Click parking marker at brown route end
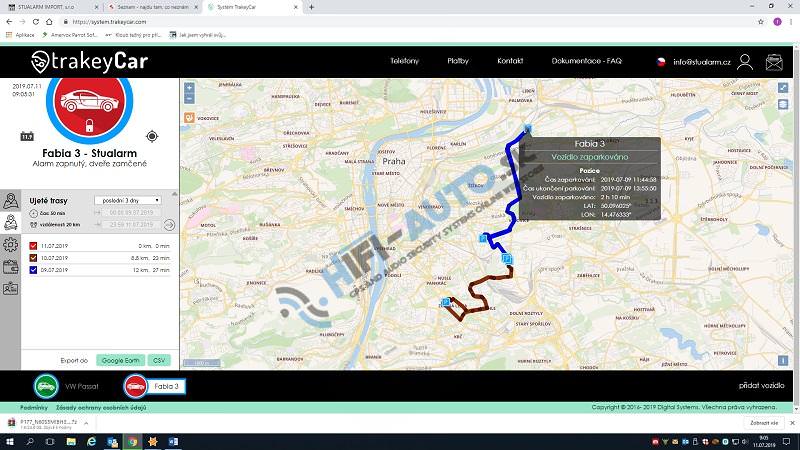This screenshot has width=800, height=450. tap(445, 303)
